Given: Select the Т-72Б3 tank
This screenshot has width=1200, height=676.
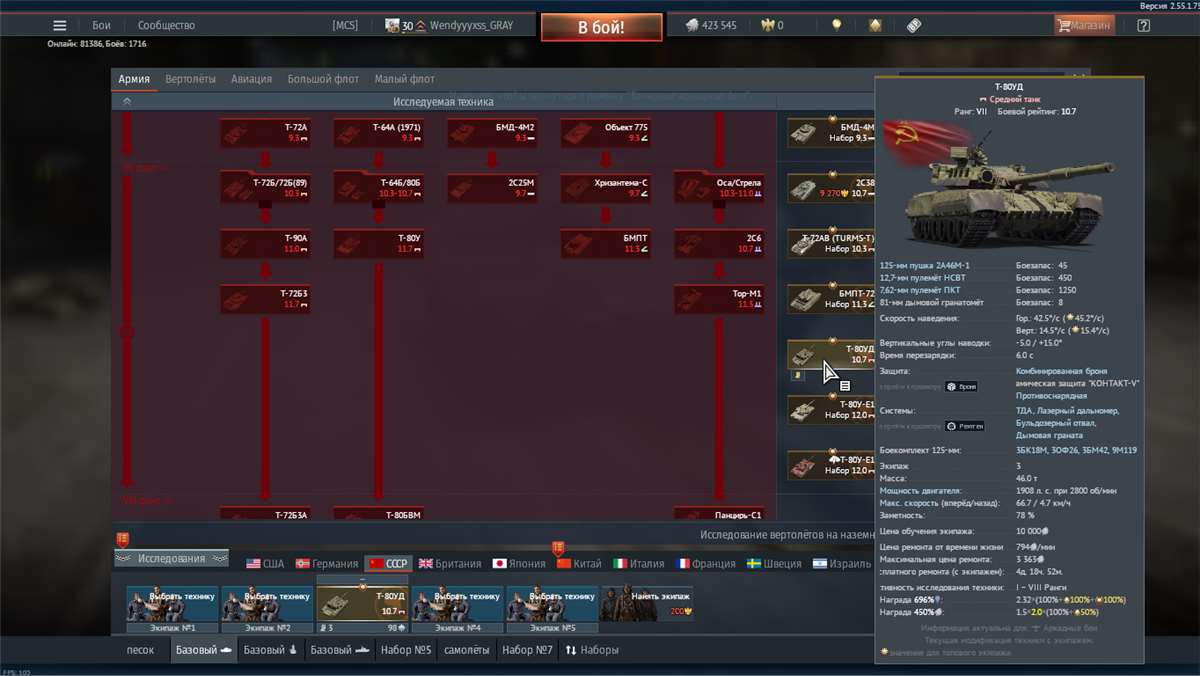Looking at the screenshot, I should 265,299.
